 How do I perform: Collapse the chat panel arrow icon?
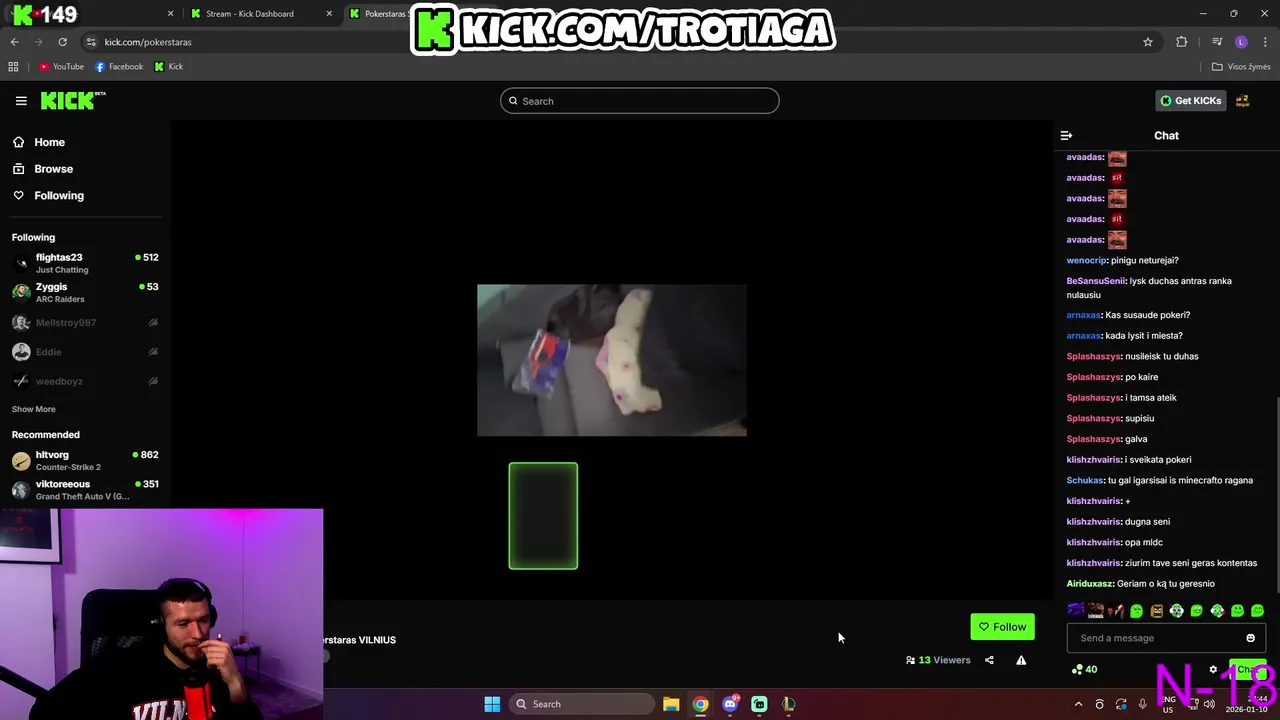(x=1066, y=136)
